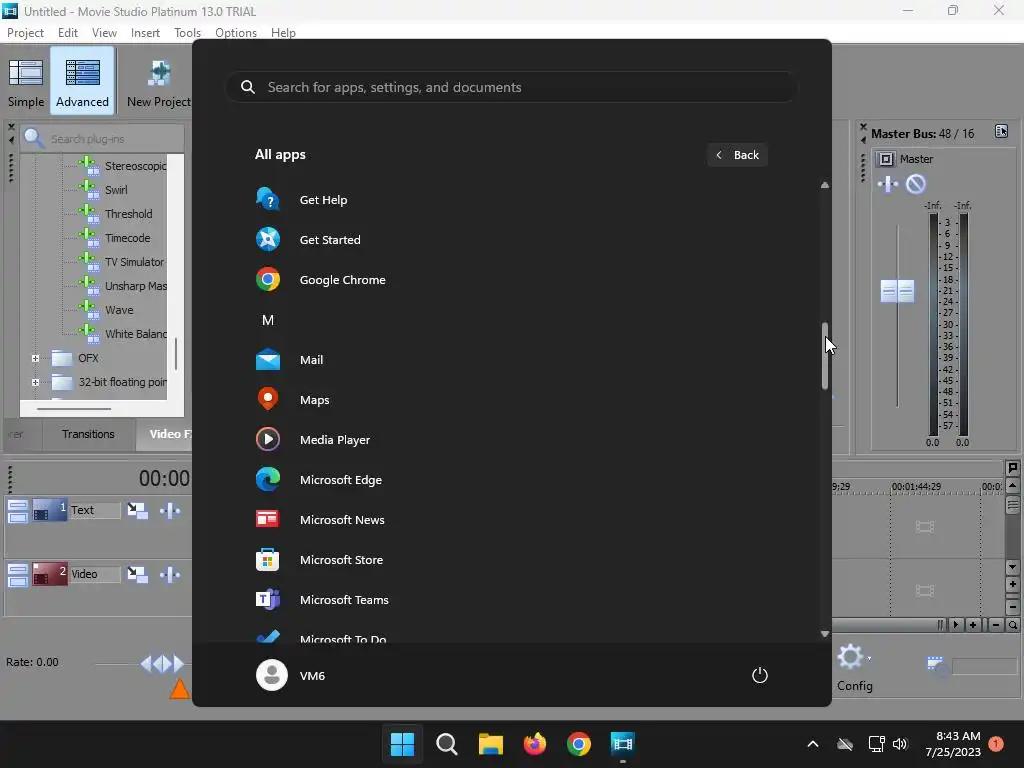Click the Master volume fader
Viewport: 1024px width, 768px height.
(897, 291)
